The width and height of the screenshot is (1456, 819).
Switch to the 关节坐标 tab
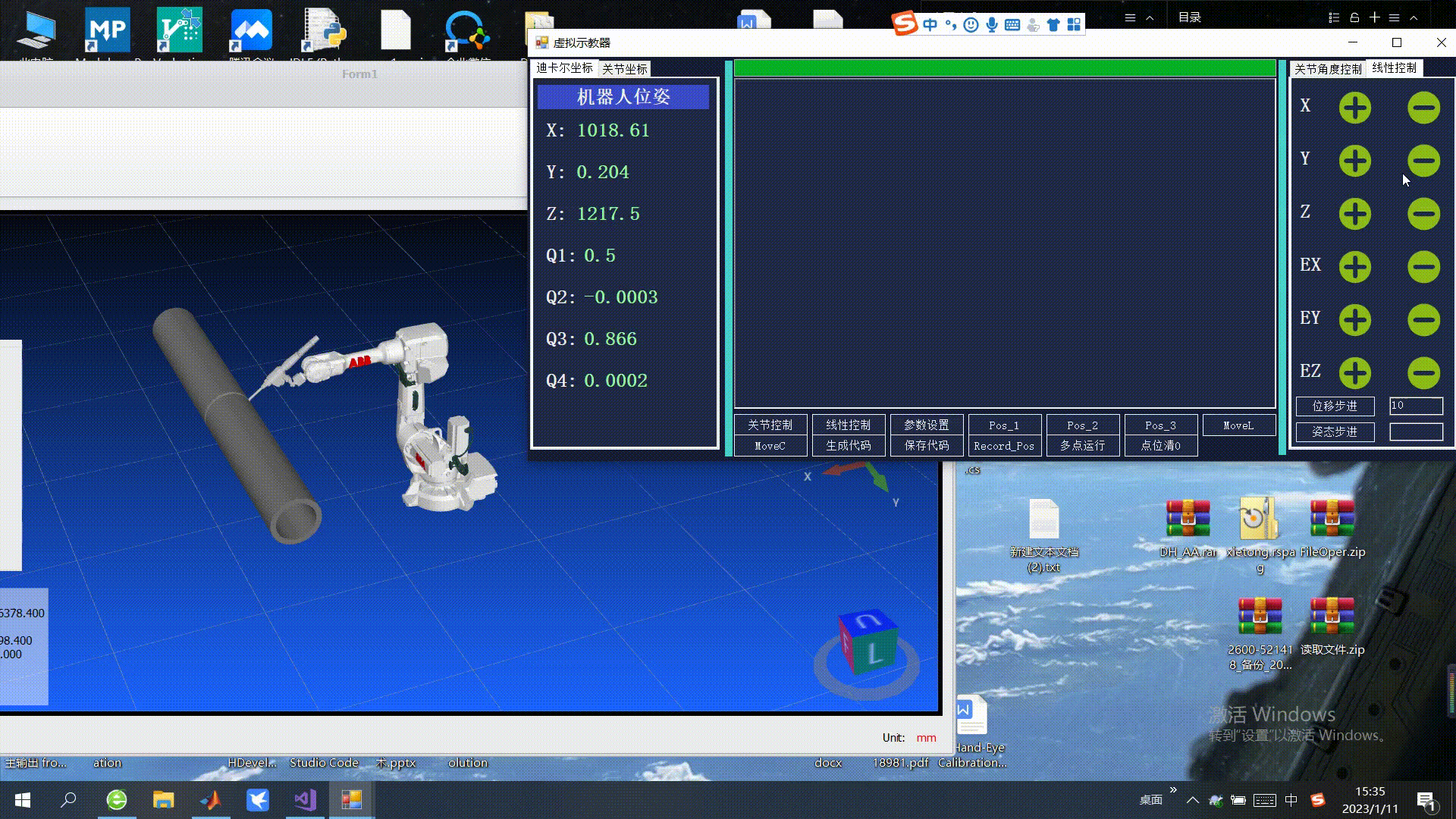click(624, 69)
